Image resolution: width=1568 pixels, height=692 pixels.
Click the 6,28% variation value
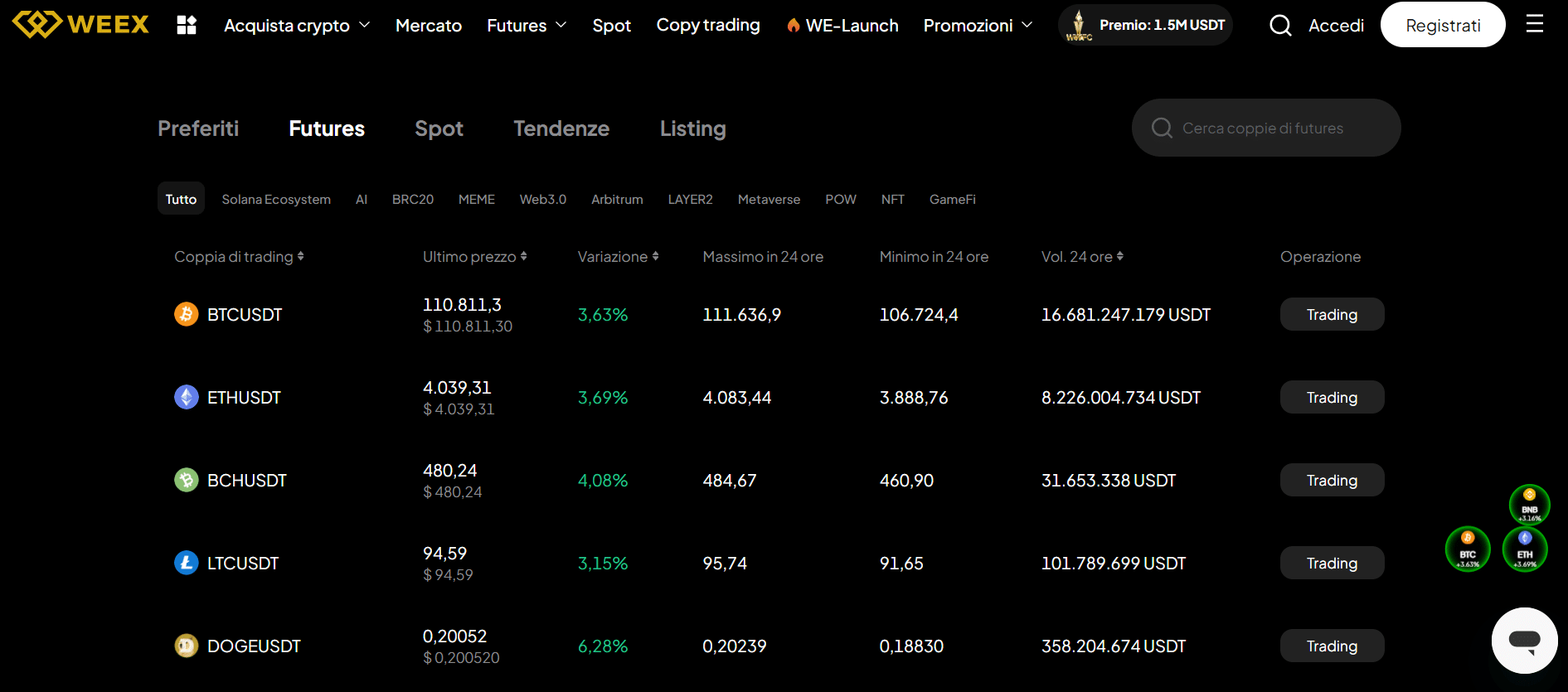click(x=603, y=646)
